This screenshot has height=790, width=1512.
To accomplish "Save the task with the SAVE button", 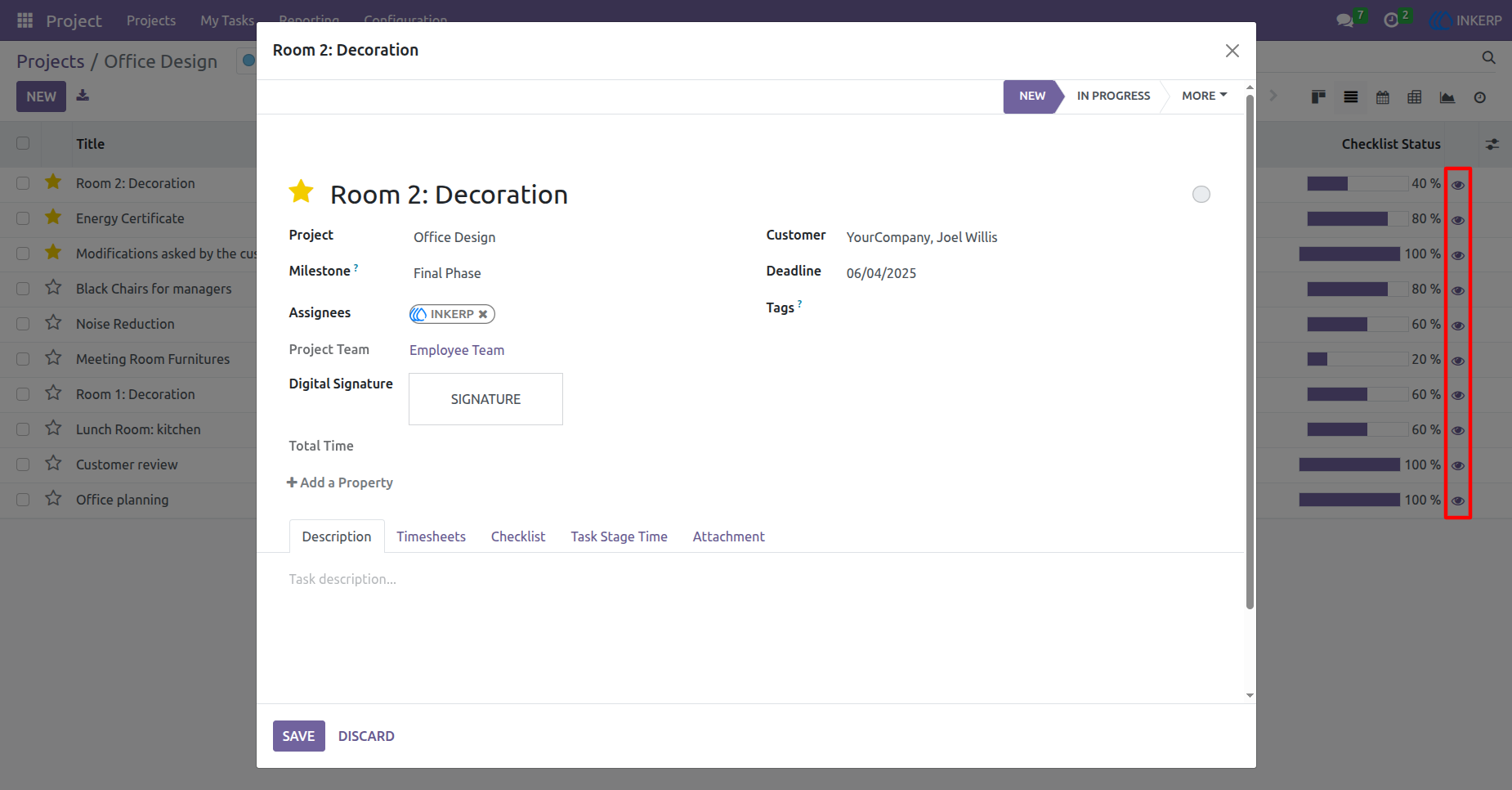I will click(299, 736).
